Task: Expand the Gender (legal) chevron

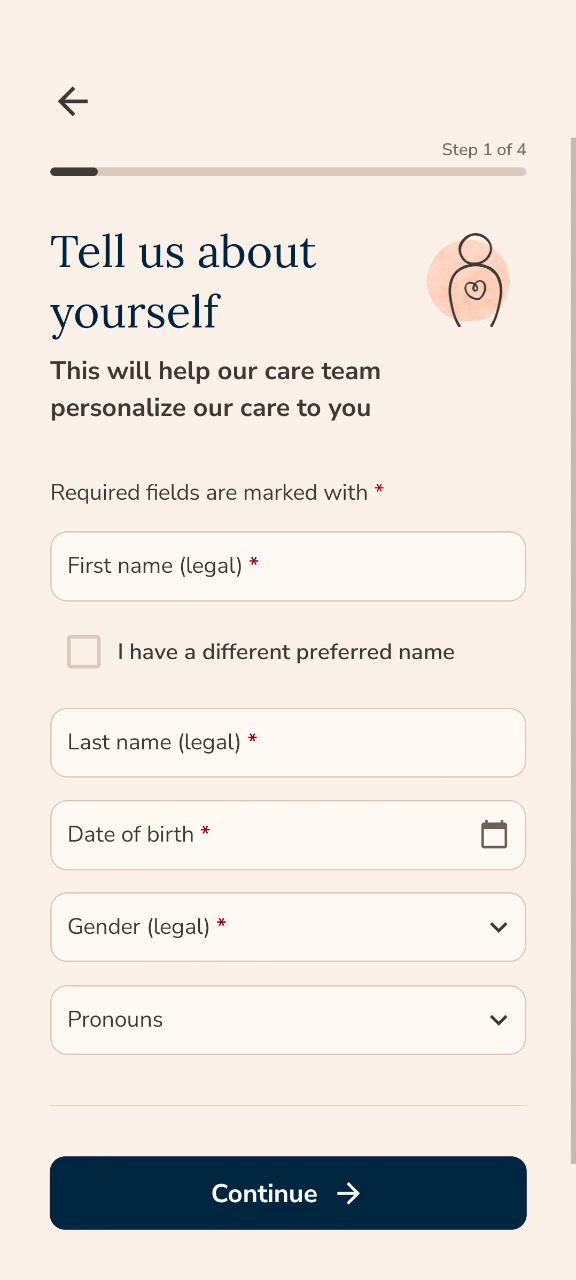Action: (x=498, y=927)
